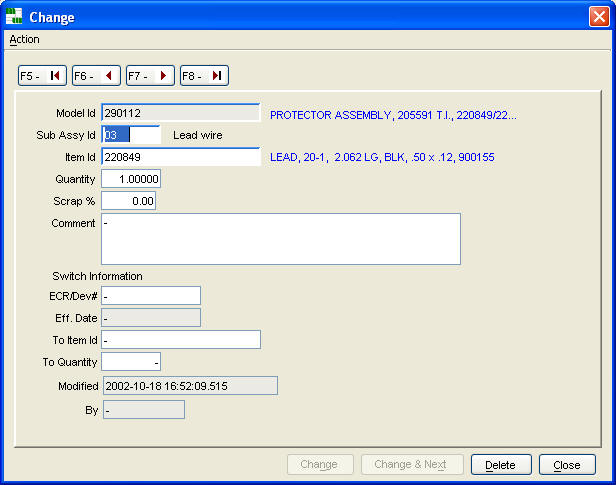Click the LEAD, 20-1 item description
Viewport: 616px width, 485px height.
382,157
